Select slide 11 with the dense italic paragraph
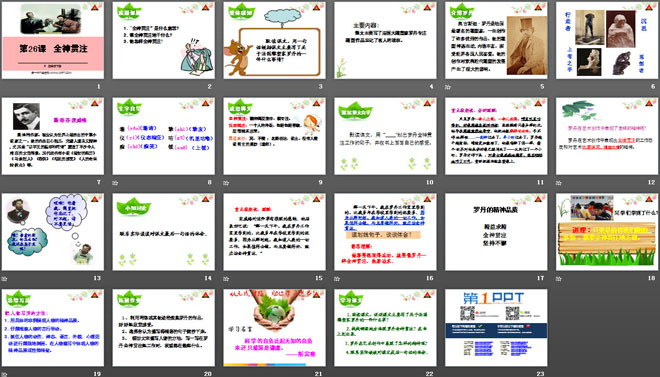The width and height of the screenshot is (660, 377). pyautogui.click(x=496, y=136)
